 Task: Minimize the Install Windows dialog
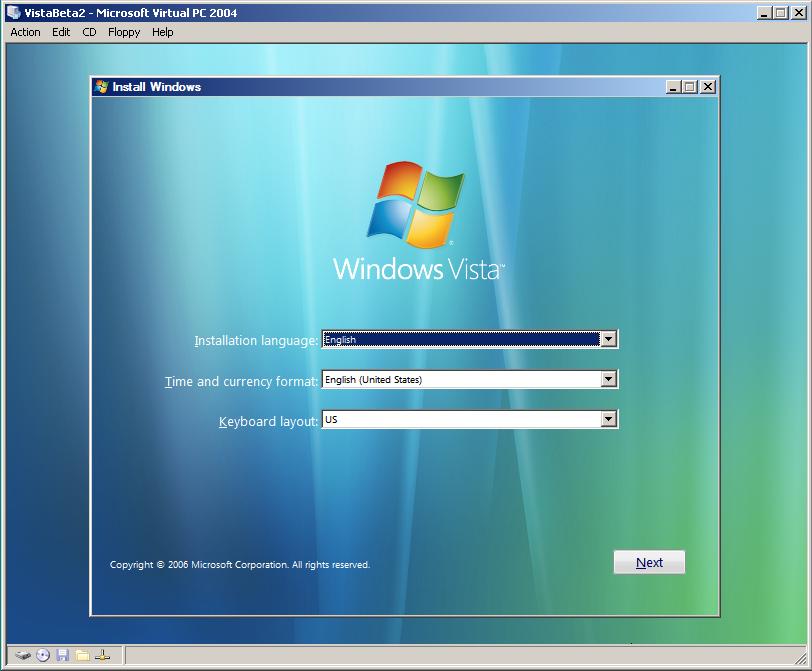pyautogui.click(x=673, y=86)
